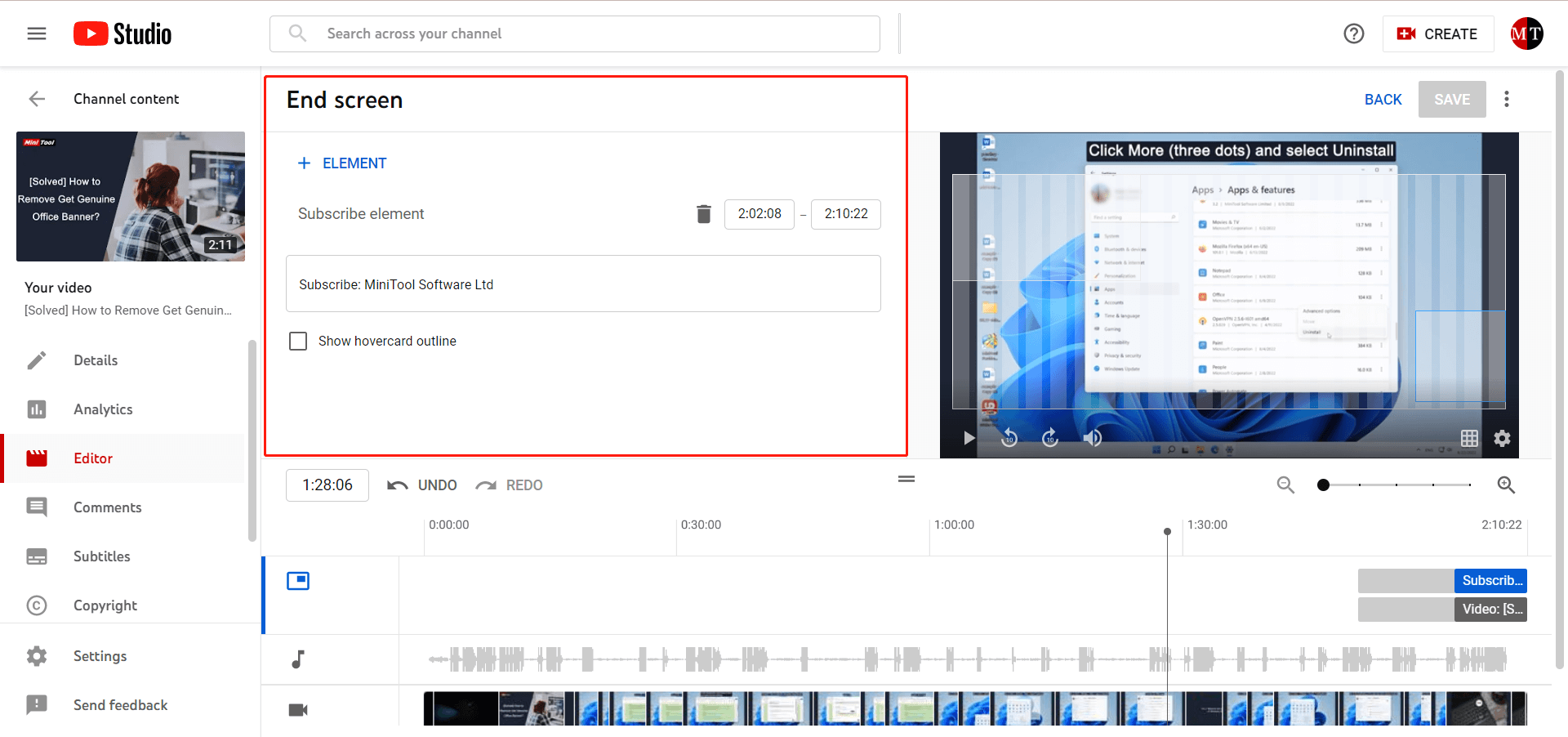Toggle Show hovercard outline checkbox
The height and width of the screenshot is (737, 1568).
pos(298,341)
